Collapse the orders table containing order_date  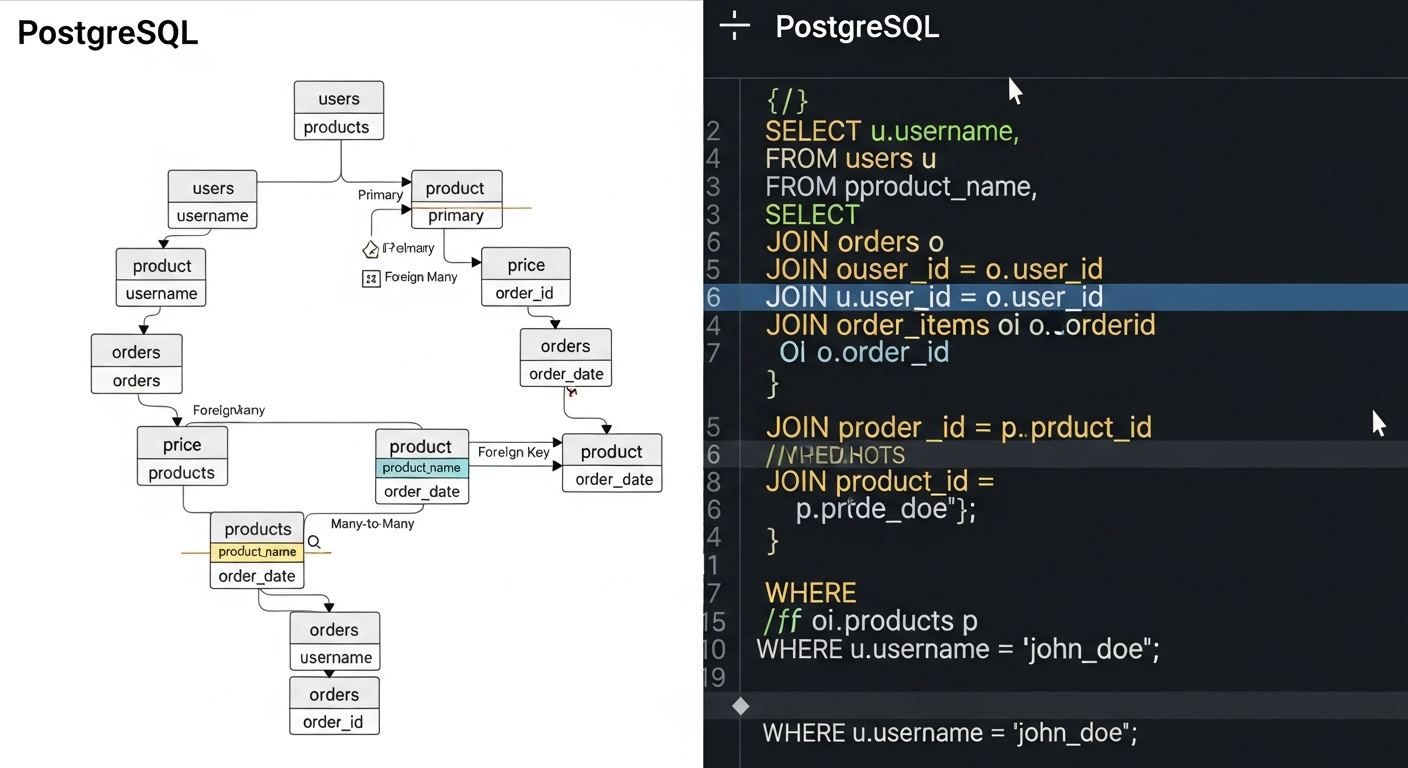[565, 345]
